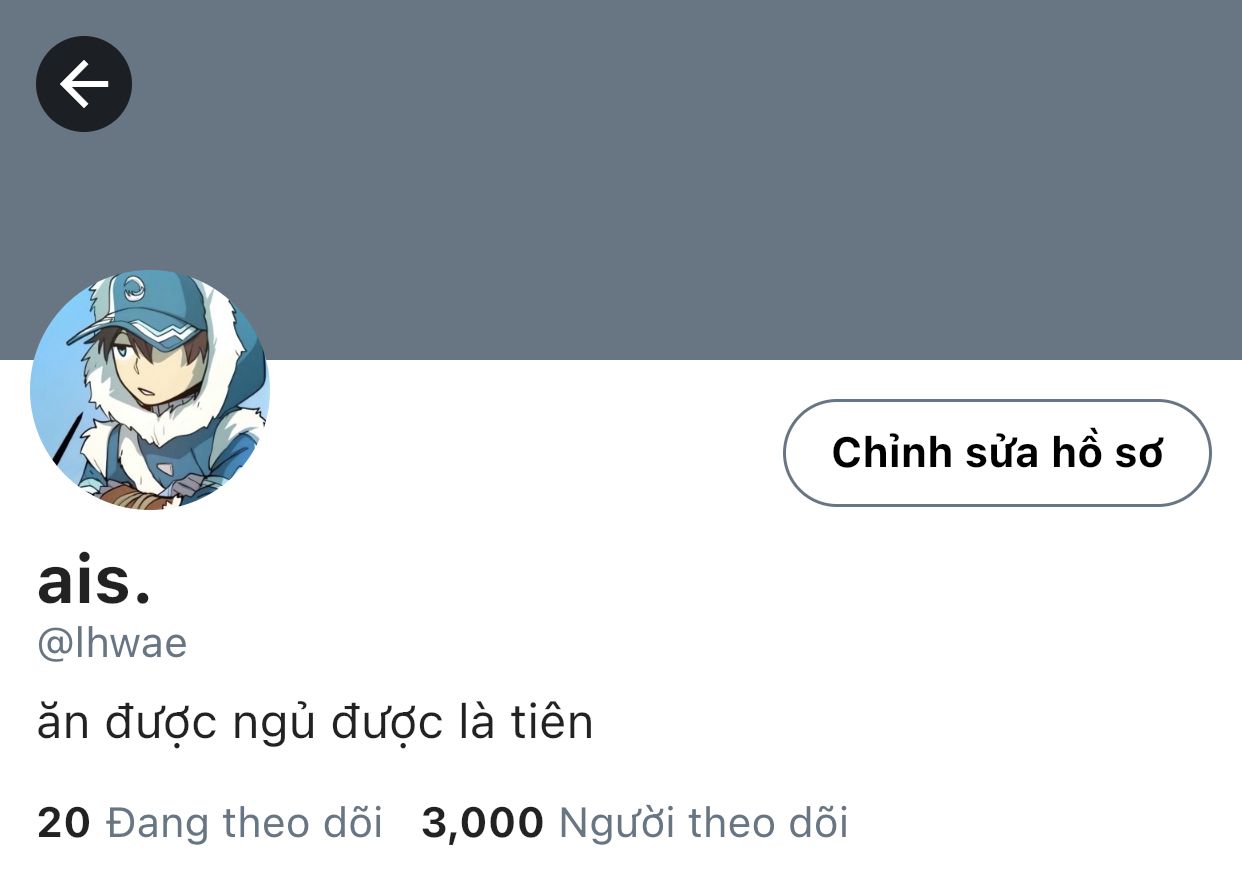This screenshot has width=1242, height=896.
Task: Open the gray header banner image
Action: [621, 180]
